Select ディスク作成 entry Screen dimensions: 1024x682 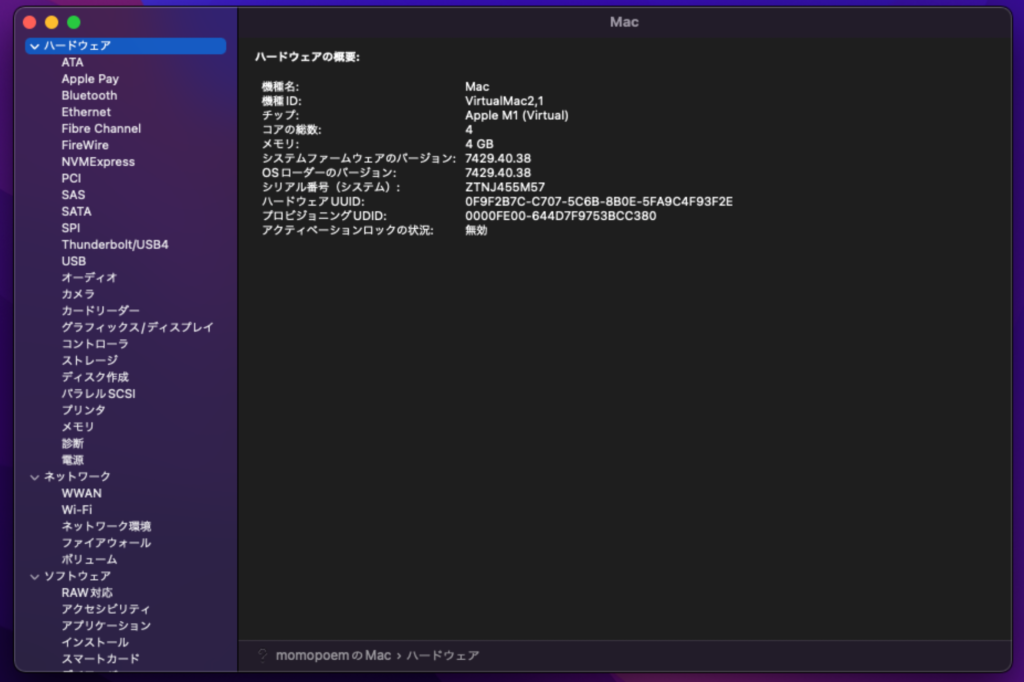(x=95, y=377)
